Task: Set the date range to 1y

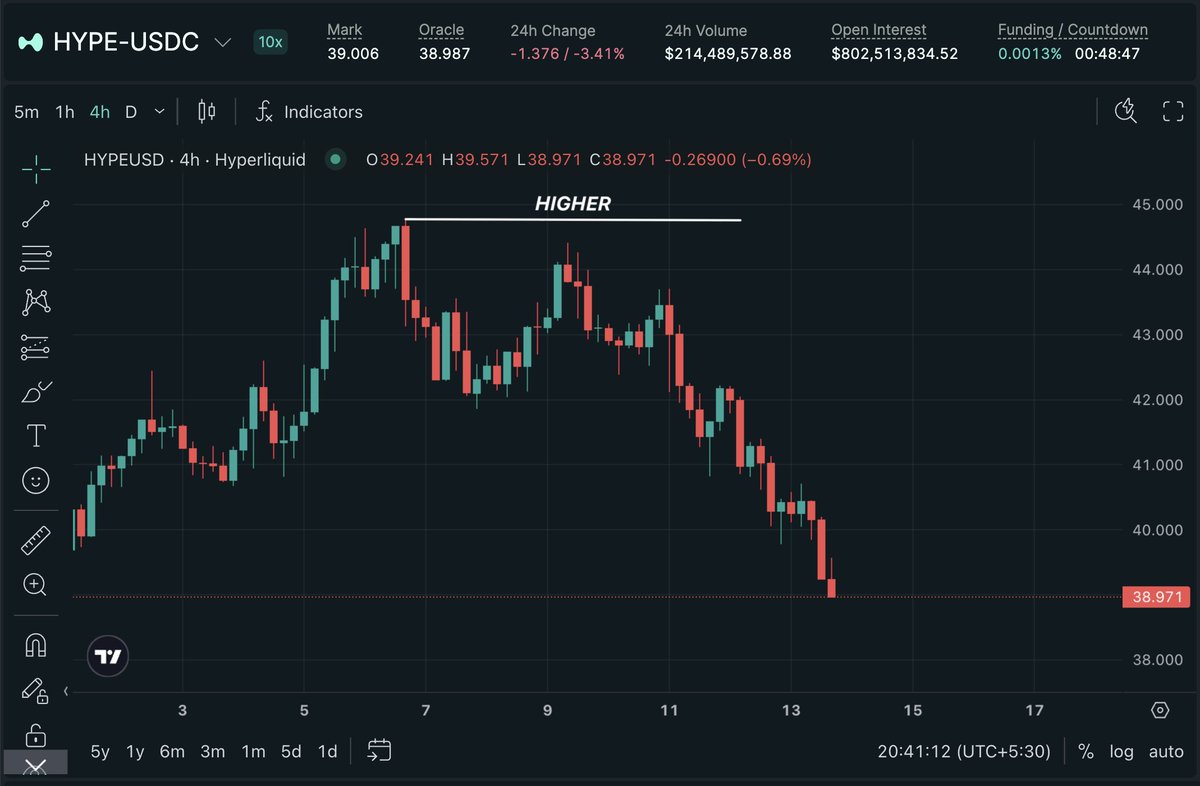Action: (135, 751)
